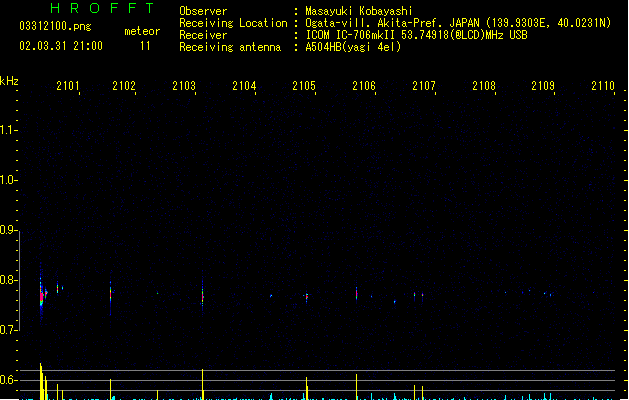Click the 2106 time marker
The height and width of the screenshot is (400, 629).
pos(364,86)
